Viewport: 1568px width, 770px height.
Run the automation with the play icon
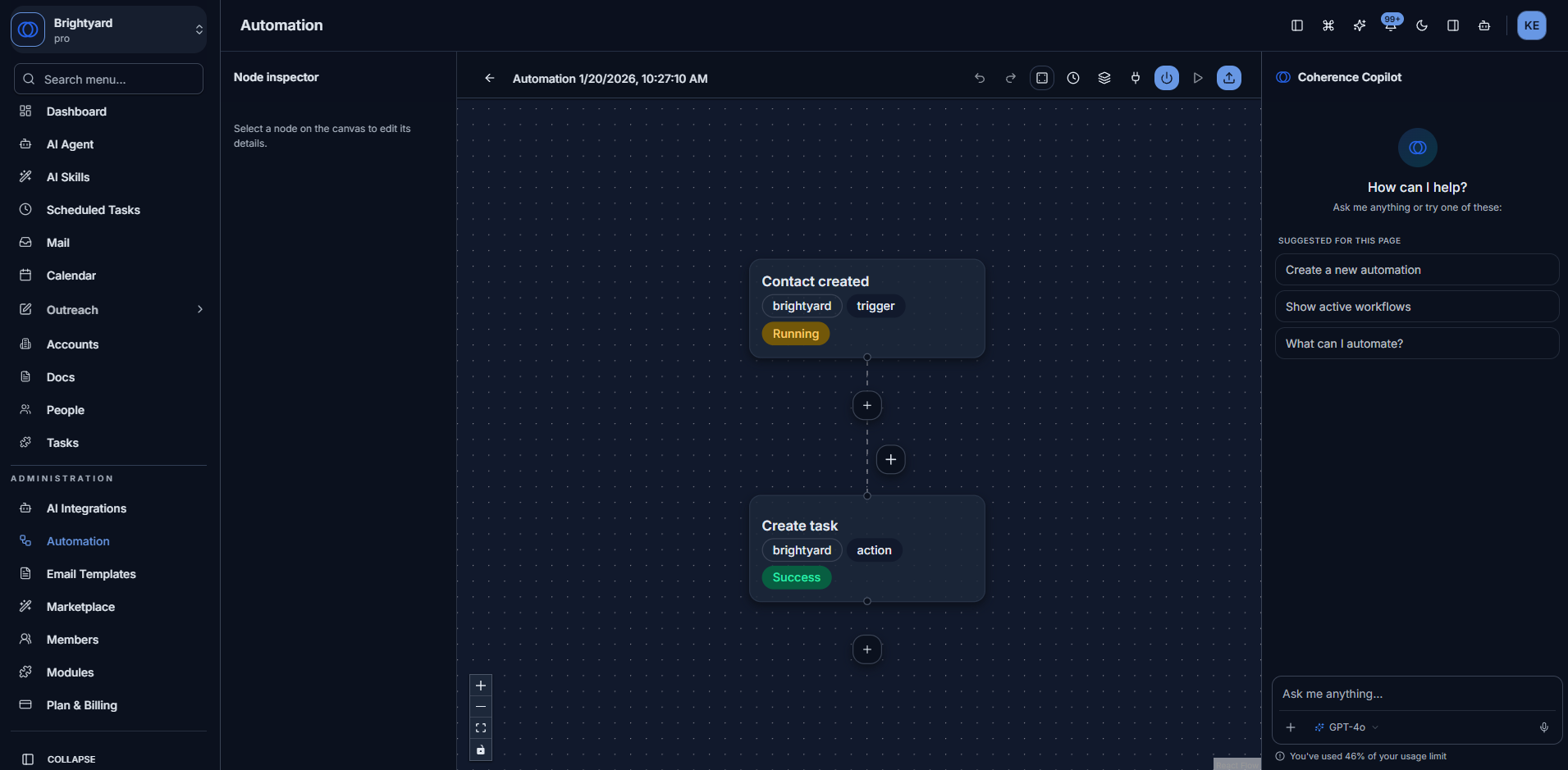click(x=1197, y=78)
